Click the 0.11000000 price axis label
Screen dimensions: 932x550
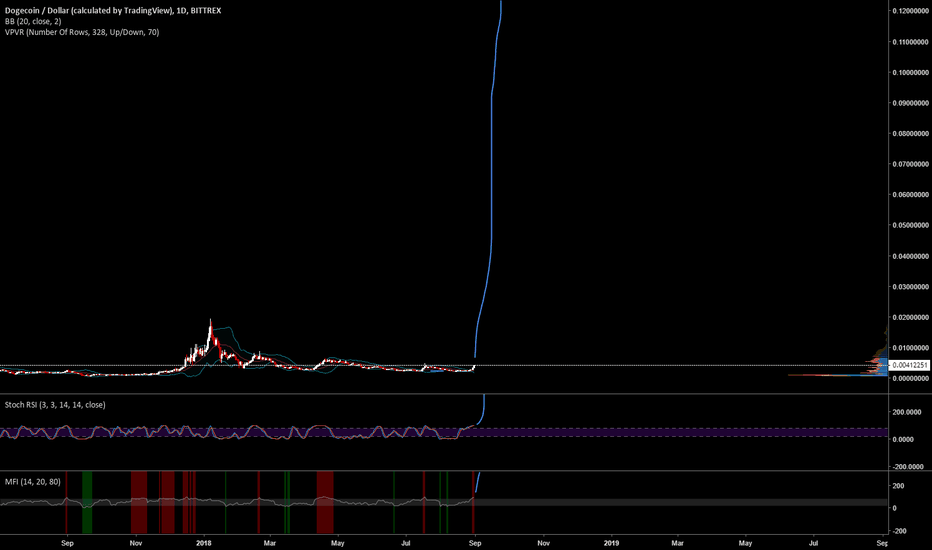[x=910, y=42]
